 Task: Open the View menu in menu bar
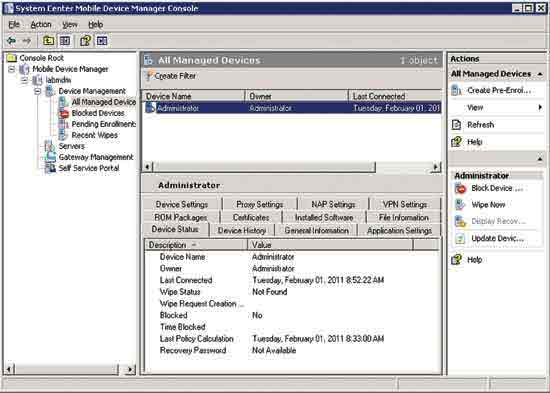(70, 25)
